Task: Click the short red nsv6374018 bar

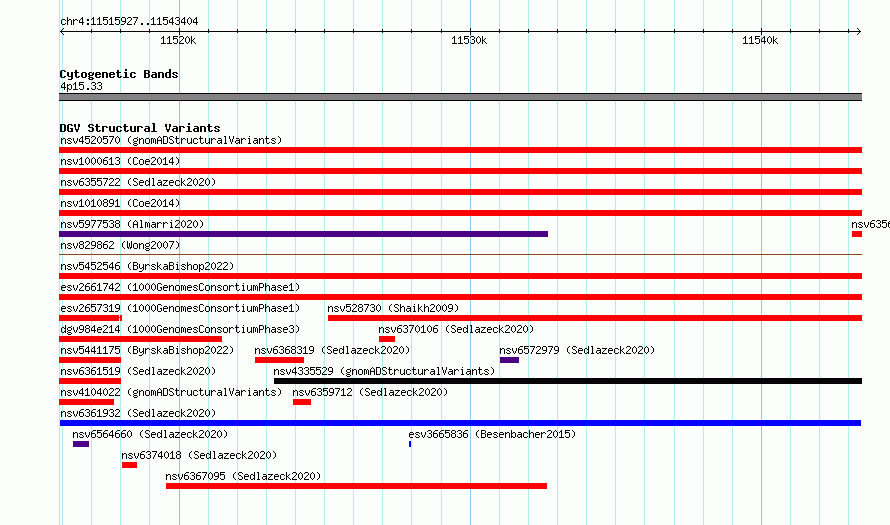Action: (129, 465)
